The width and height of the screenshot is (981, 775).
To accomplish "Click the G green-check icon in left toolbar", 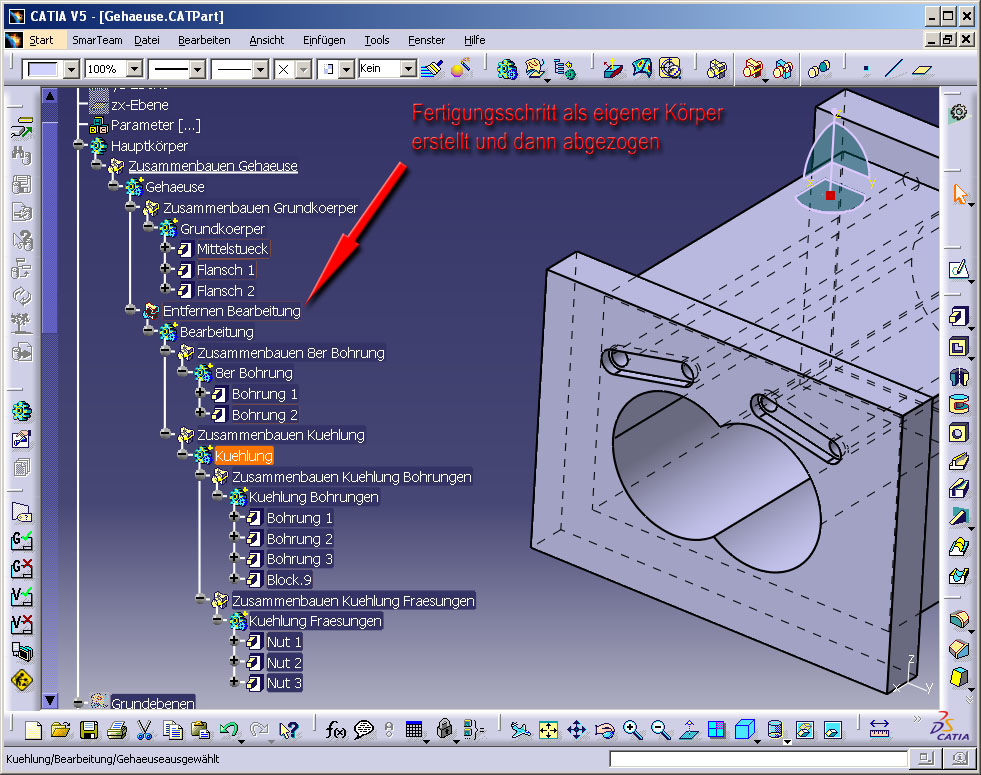I will click(22, 540).
